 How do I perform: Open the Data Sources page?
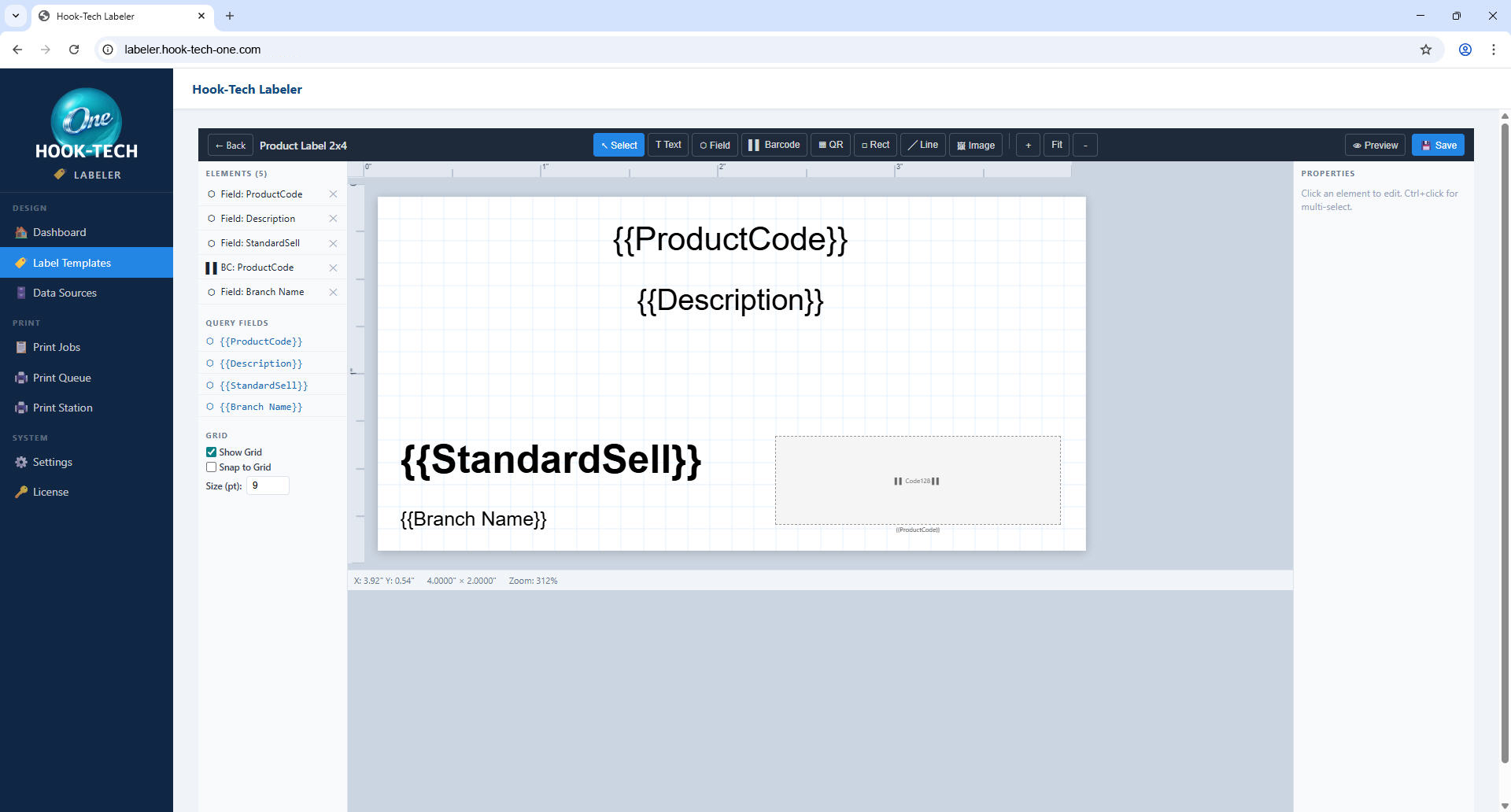pyautogui.click(x=65, y=292)
